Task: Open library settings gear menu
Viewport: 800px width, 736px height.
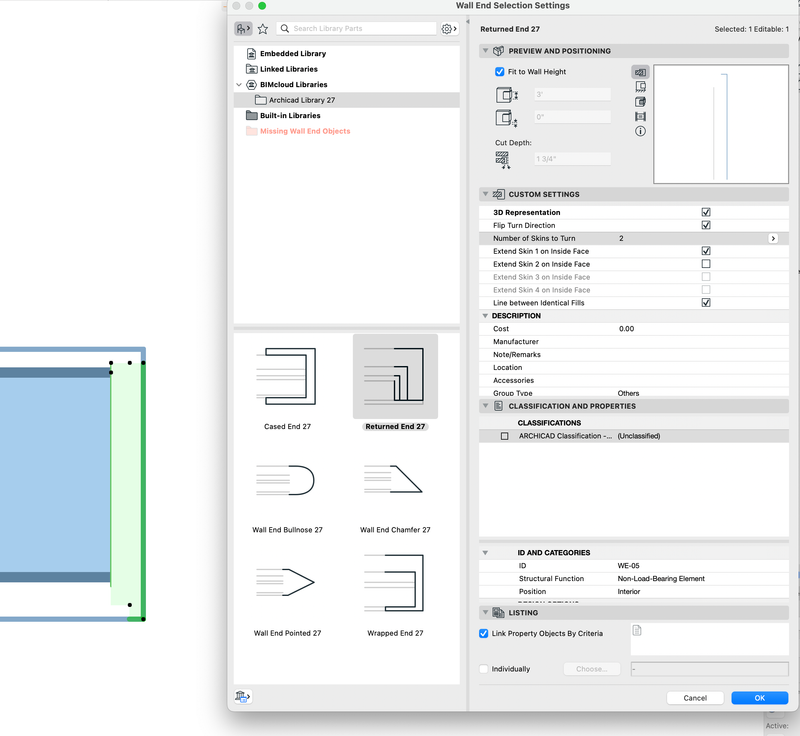Action: (x=449, y=29)
